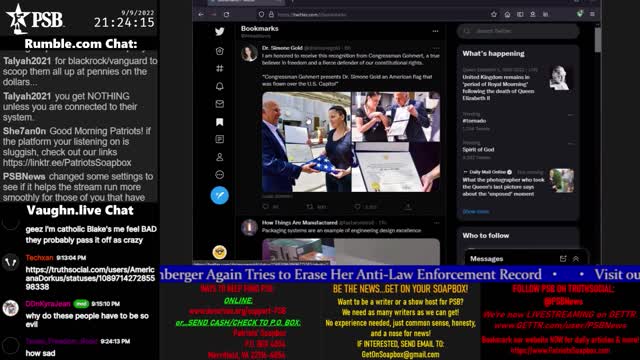Open bottom-right certificate closeup photo

point(396,167)
